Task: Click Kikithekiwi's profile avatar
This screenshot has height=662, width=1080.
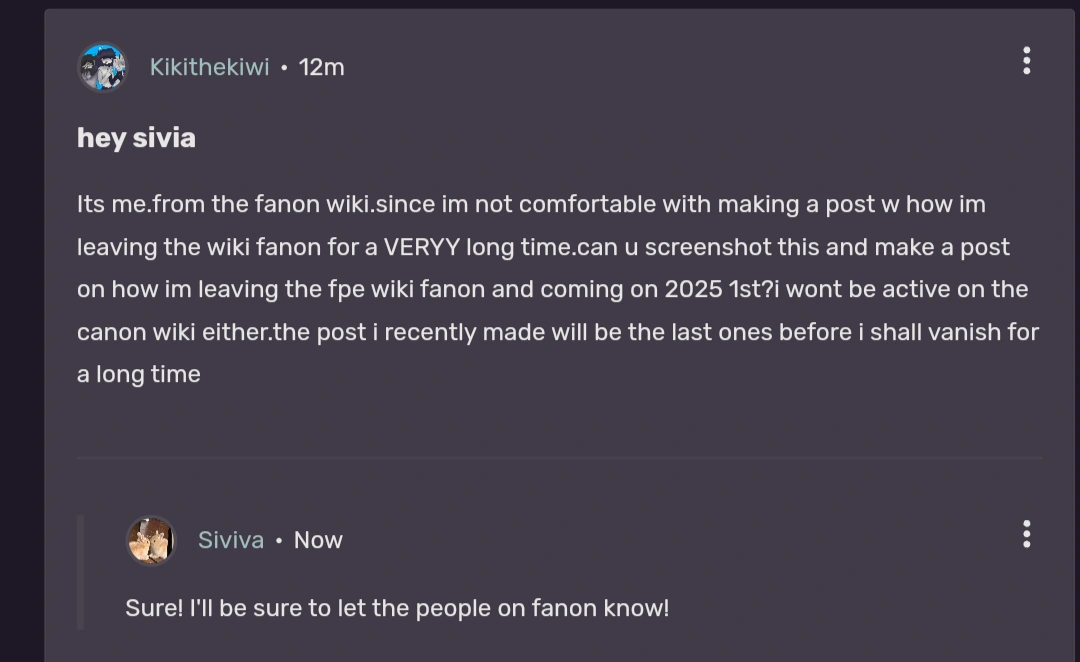Action: (103, 66)
